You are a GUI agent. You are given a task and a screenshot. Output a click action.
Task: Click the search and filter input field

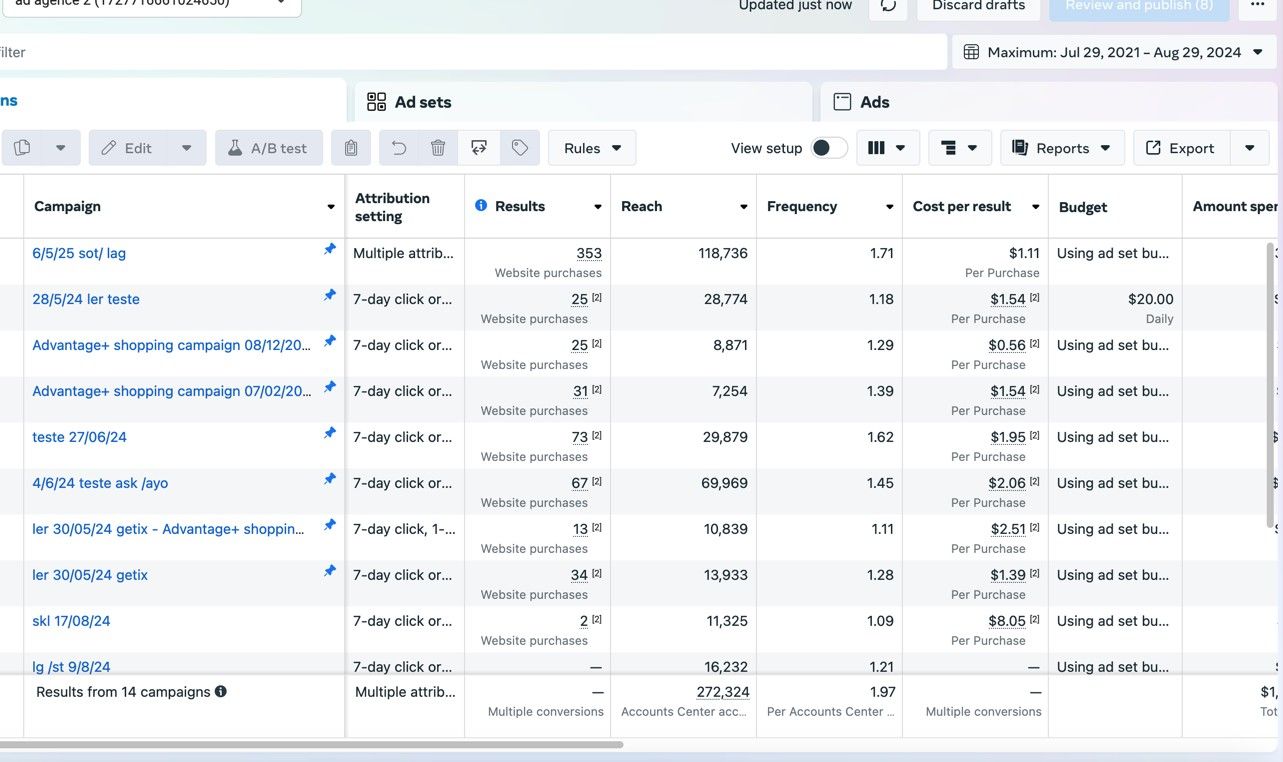coord(471,52)
